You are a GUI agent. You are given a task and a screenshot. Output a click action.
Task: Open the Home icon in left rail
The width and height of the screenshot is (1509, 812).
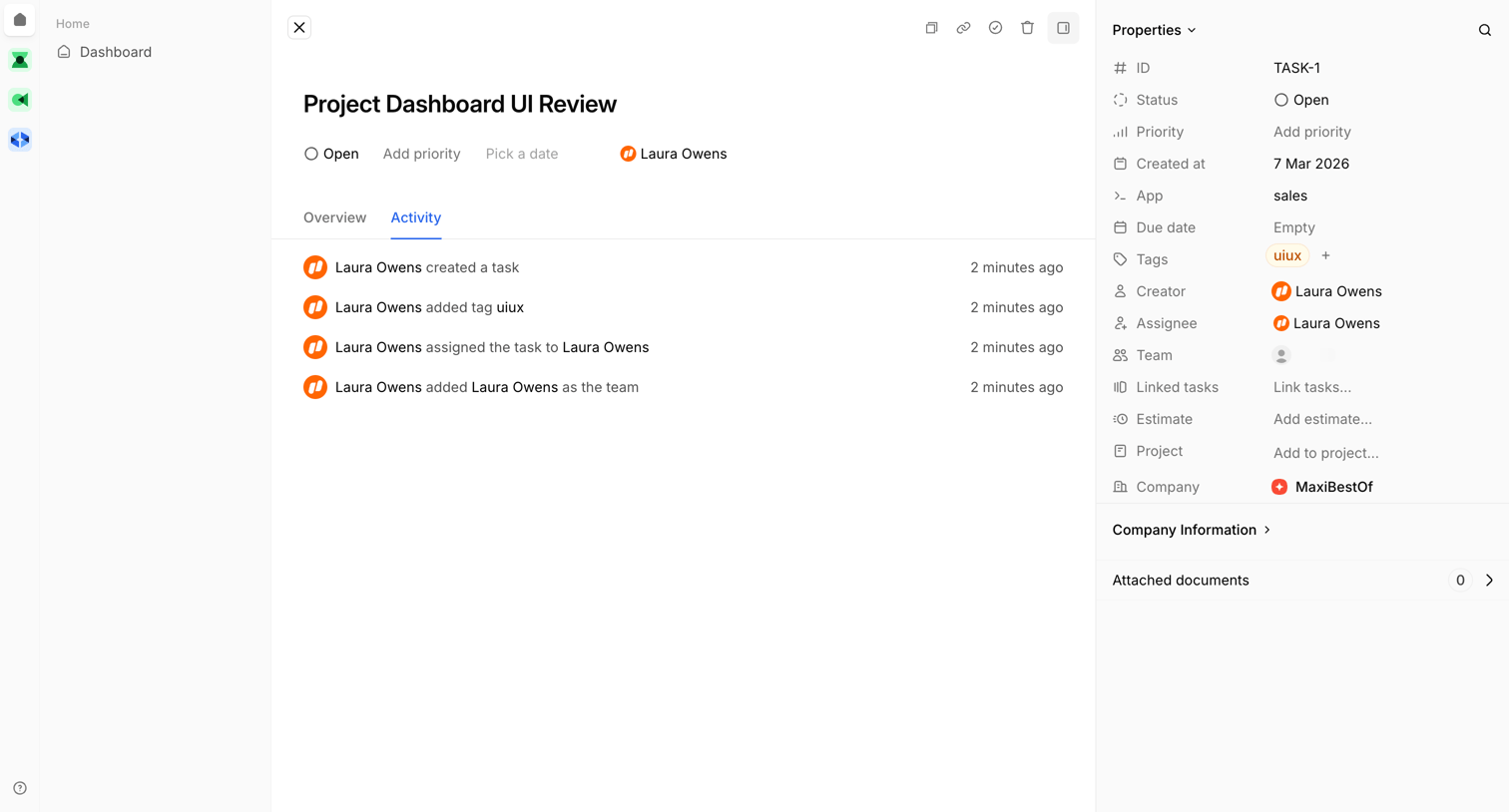(x=20, y=20)
